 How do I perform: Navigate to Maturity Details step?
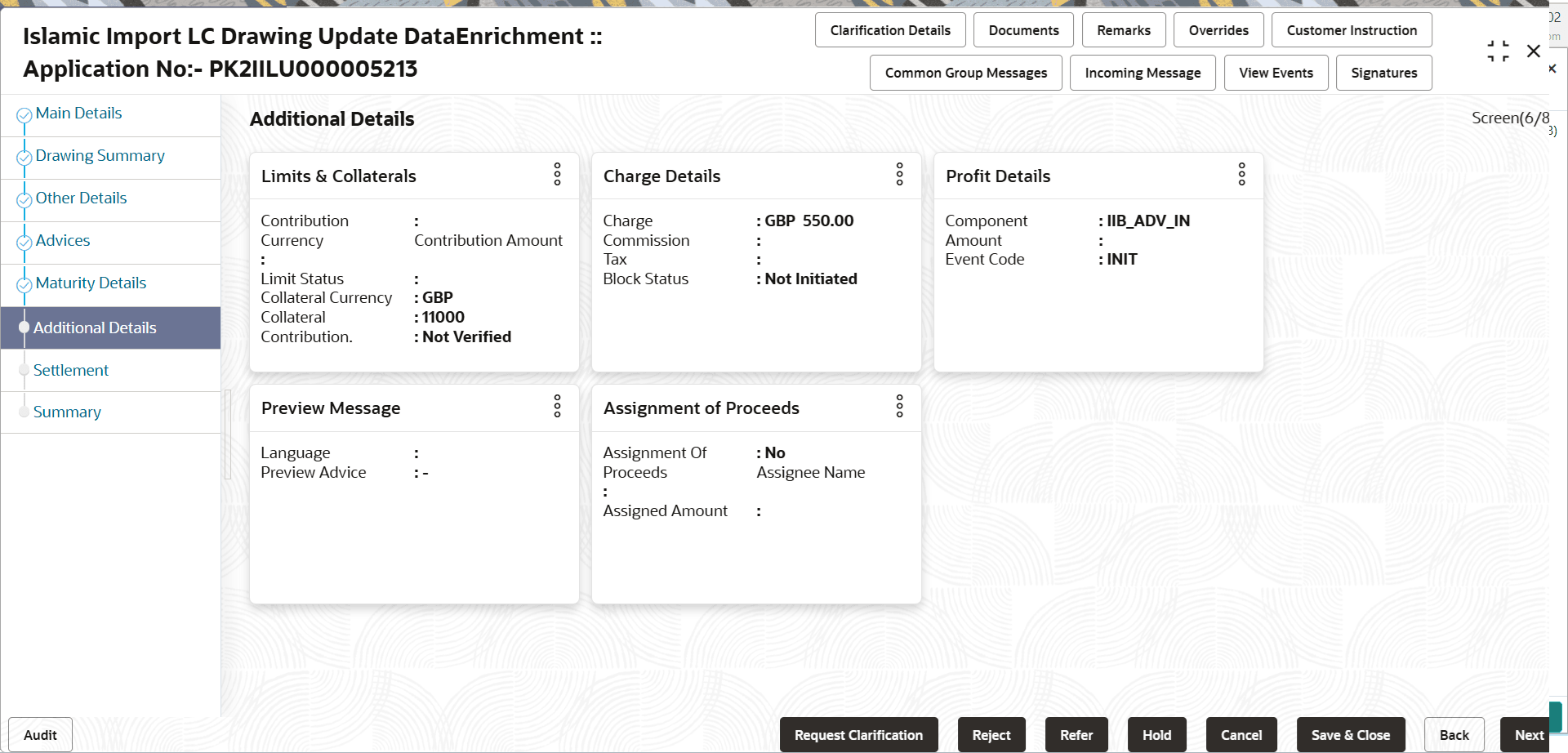91,283
